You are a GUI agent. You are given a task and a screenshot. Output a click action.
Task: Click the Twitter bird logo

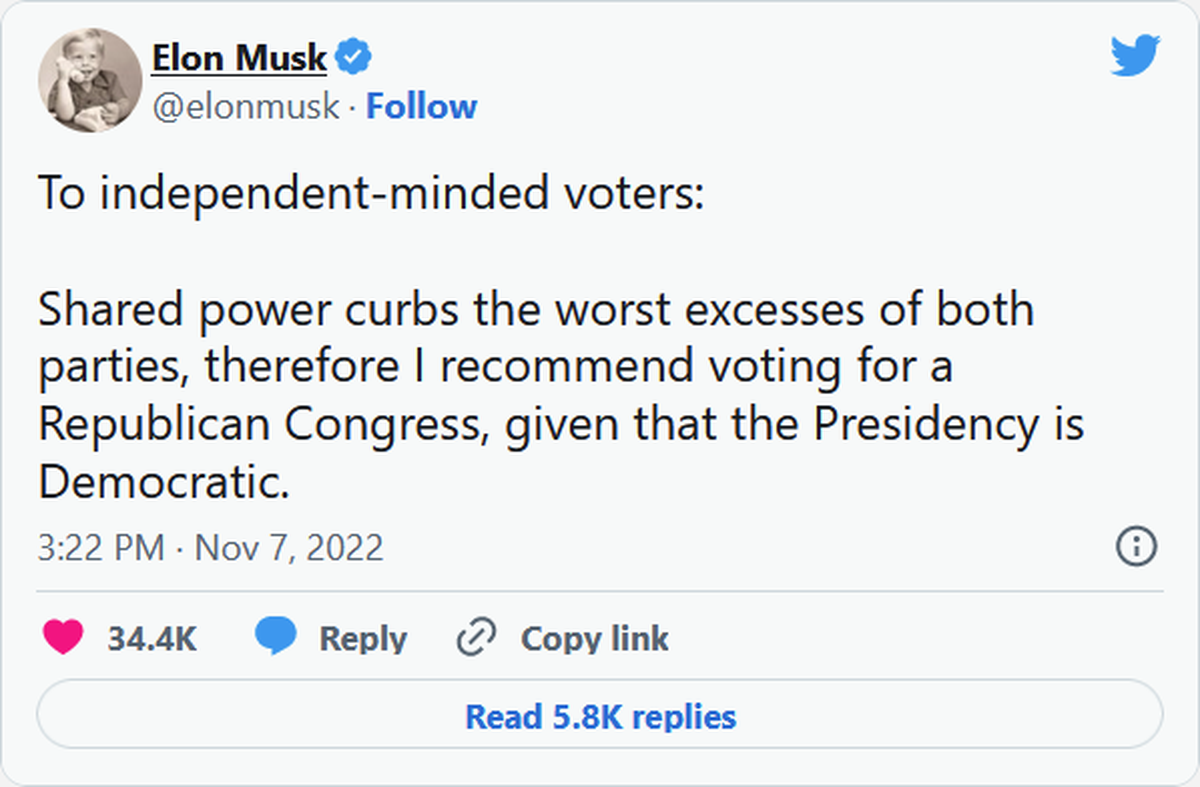click(x=1135, y=57)
